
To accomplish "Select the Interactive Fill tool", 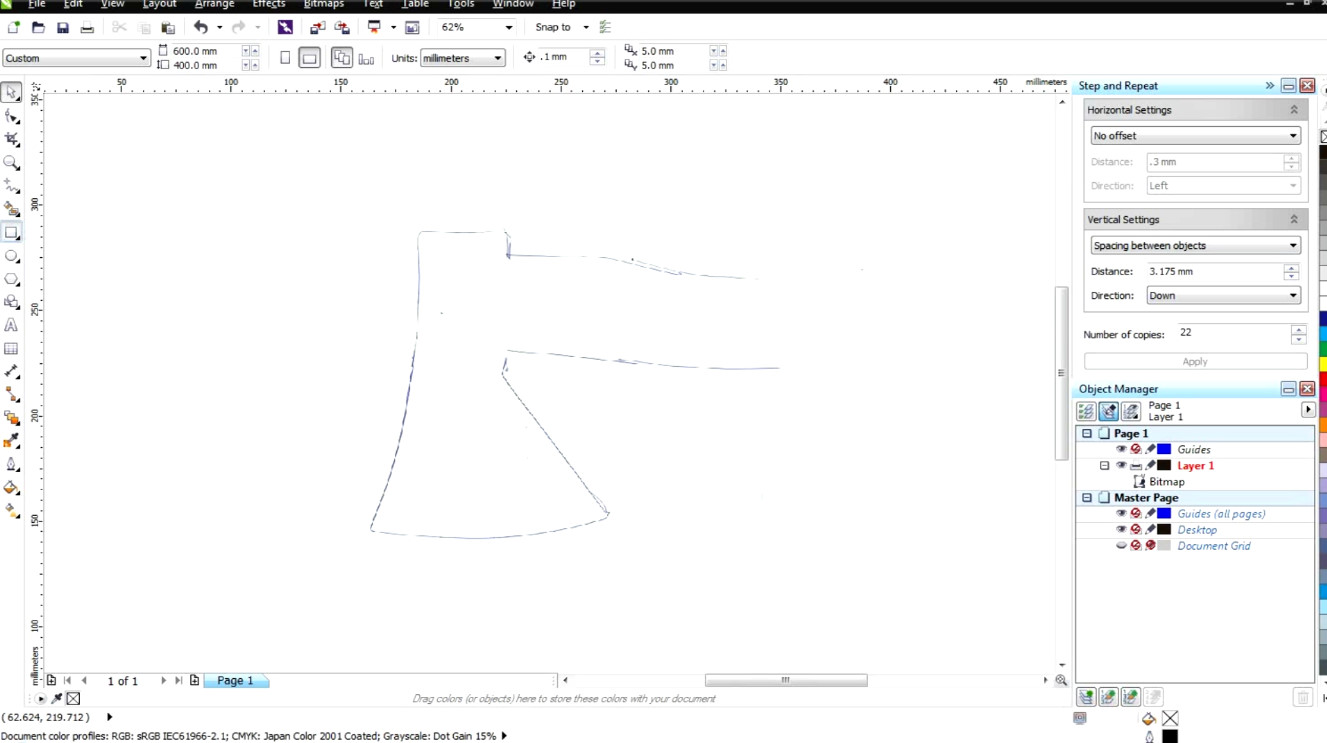I will pyautogui.click(x=11, y=511).
